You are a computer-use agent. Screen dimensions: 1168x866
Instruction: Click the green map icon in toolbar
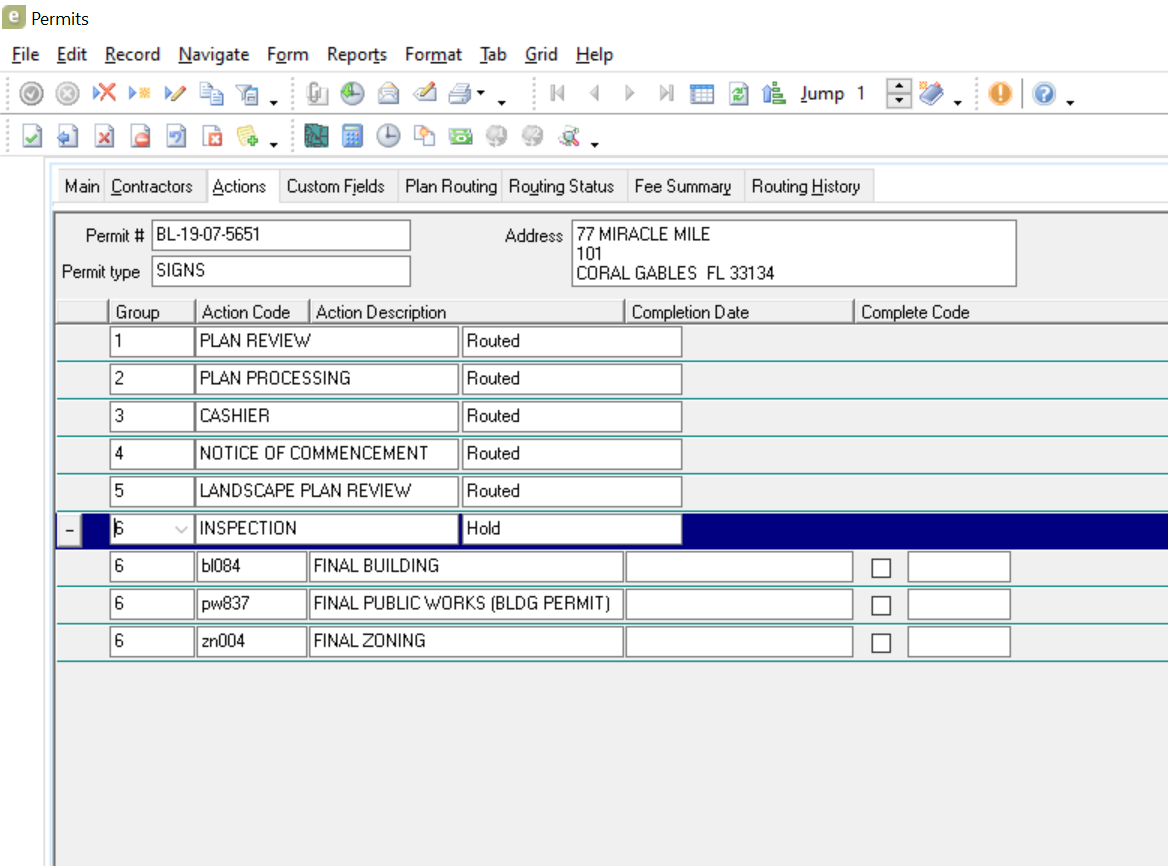click(316, 137)
